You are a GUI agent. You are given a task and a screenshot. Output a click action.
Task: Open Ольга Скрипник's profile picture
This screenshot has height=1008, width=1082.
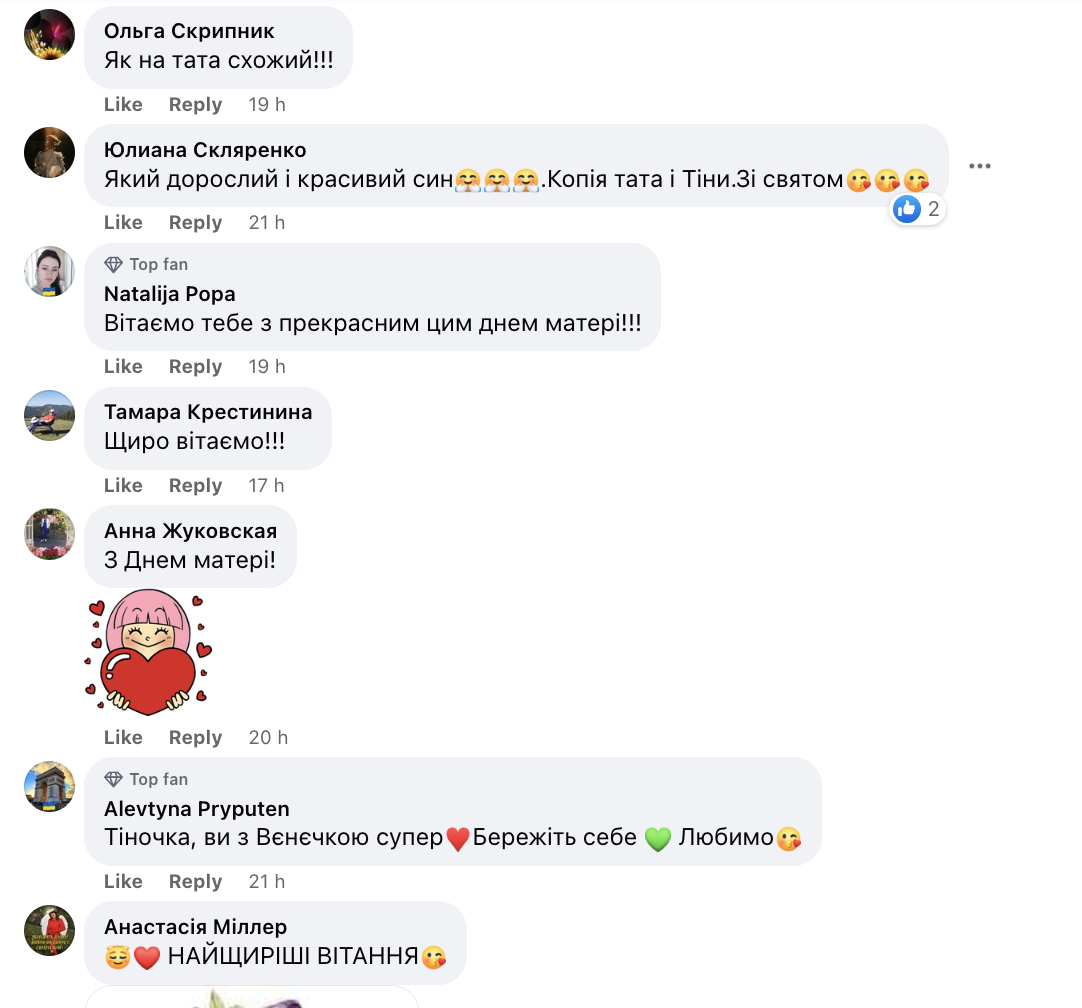49,34
